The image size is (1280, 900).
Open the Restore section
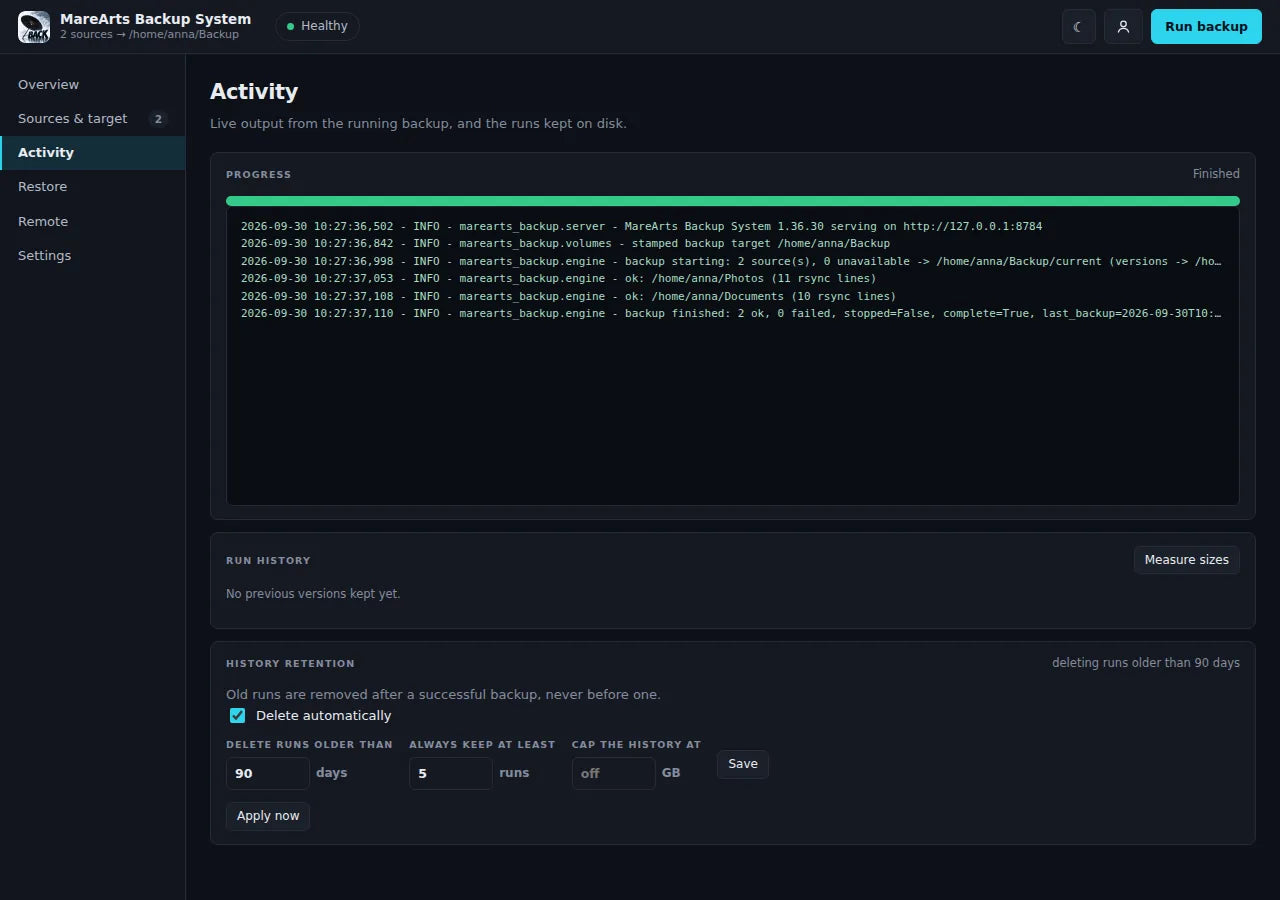(92, 187)
